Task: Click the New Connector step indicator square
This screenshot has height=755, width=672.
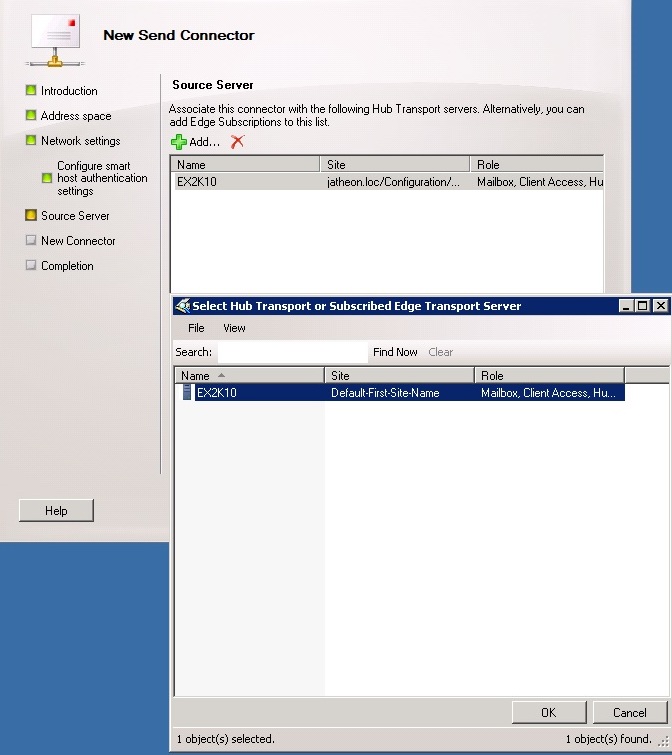Action: pyautogui.click(x=31, y=240)
